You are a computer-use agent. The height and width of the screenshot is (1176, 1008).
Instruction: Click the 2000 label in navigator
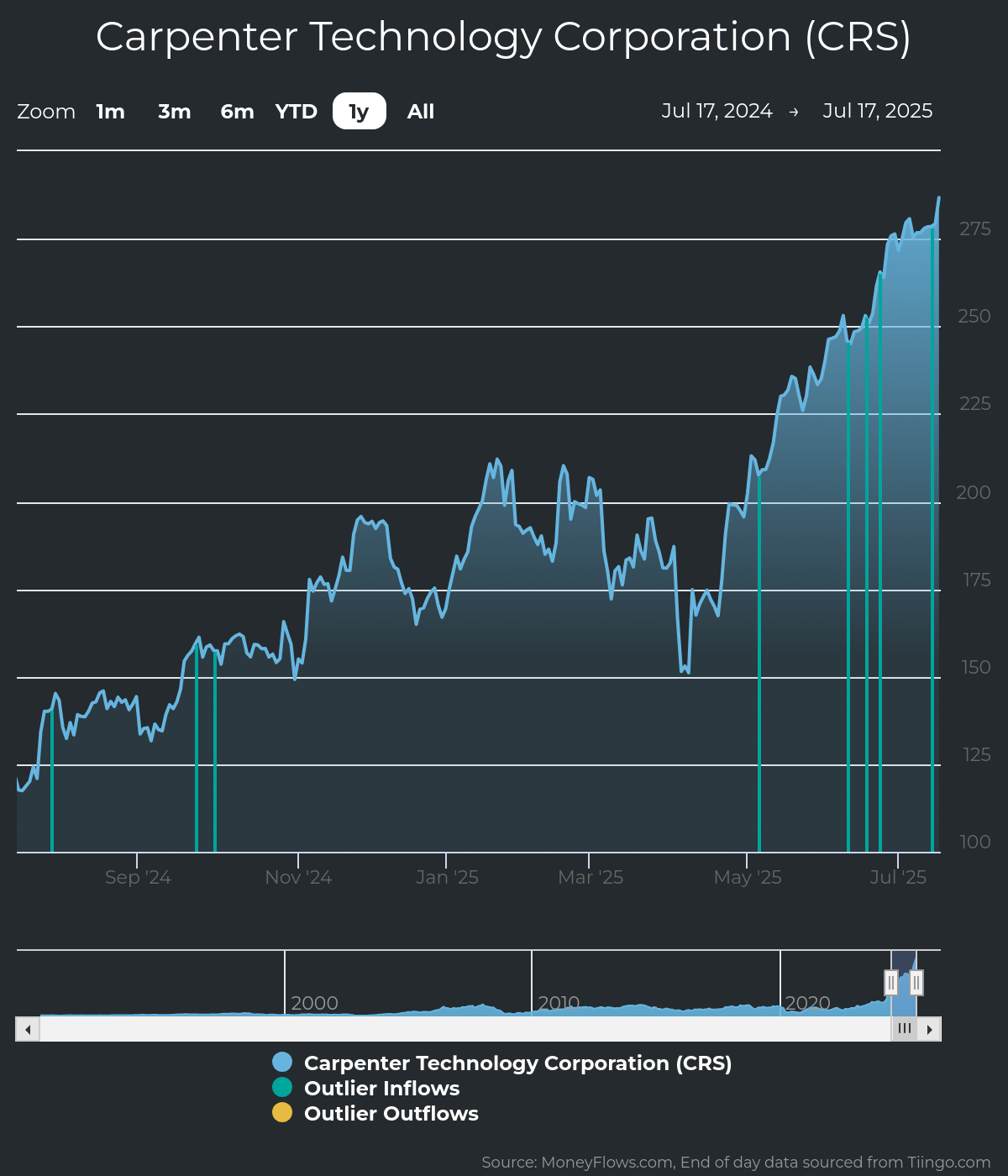(x=314, y=1003)
